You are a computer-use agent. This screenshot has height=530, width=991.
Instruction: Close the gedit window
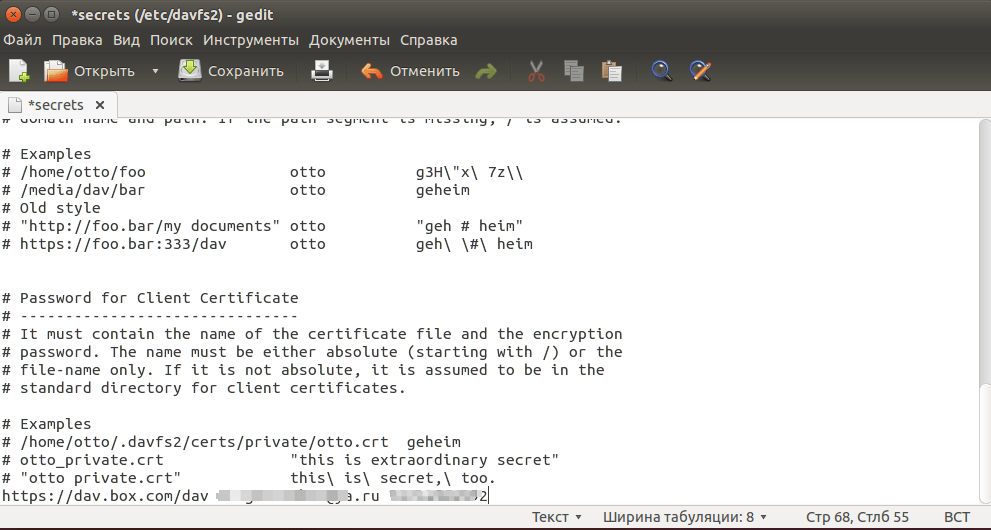pos(13,14)
